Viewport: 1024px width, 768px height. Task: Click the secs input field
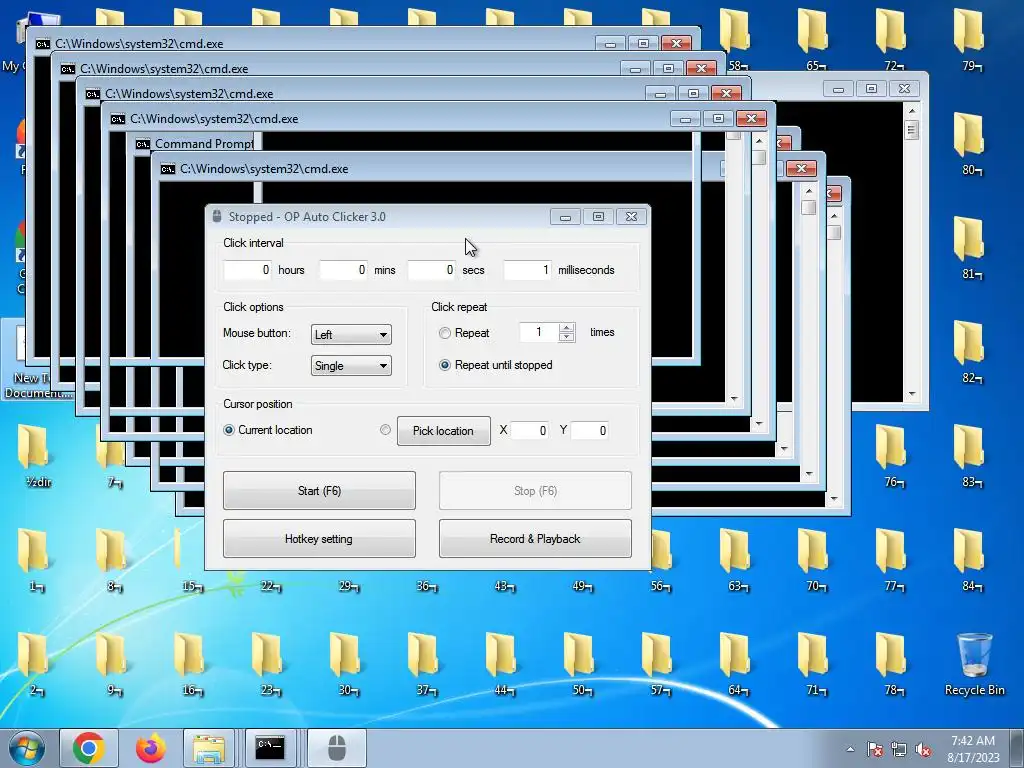click(x=431, y=270)
